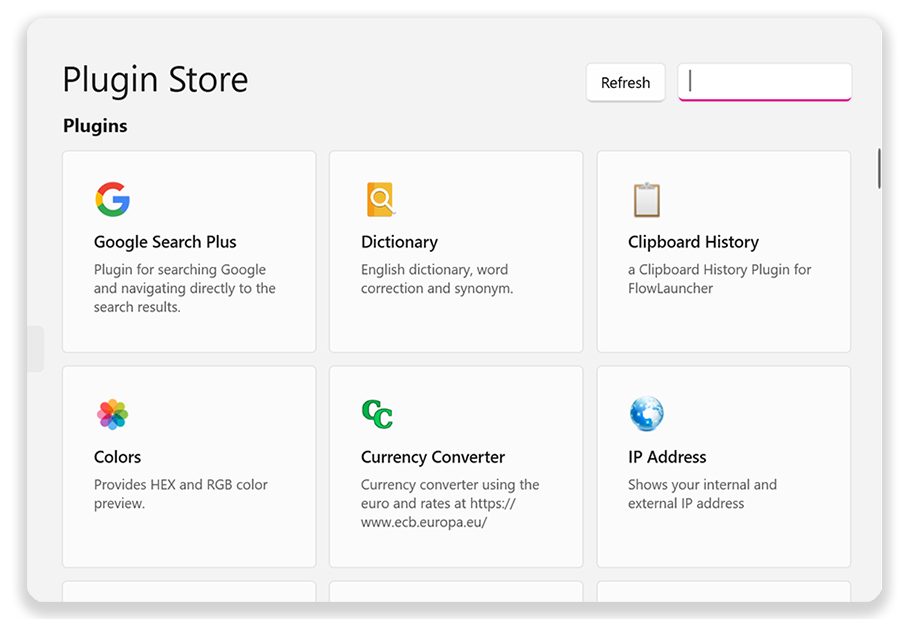The height and width of the screenshot is (619, 907).
Task: Click the Google Search Plus description text
Action: tap(185, 288)
